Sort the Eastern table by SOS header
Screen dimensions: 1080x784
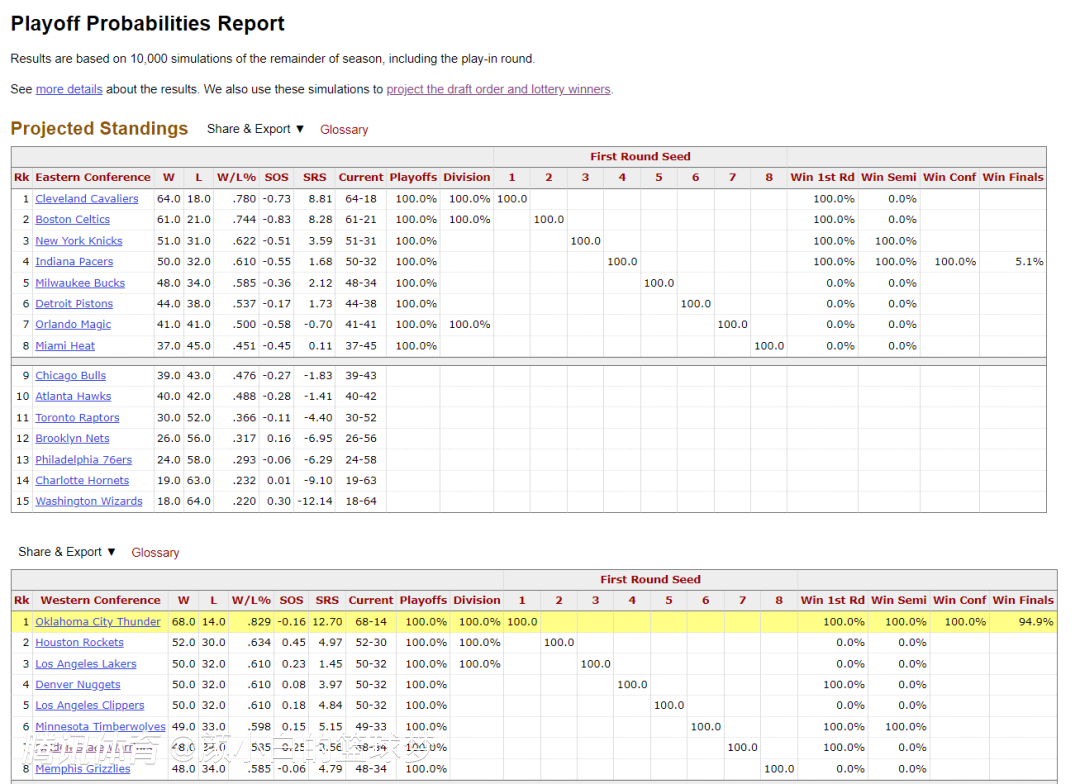coord(276,177)
